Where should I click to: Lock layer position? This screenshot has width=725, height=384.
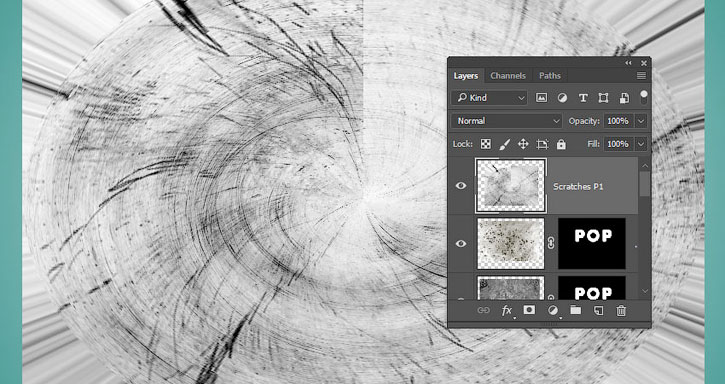523,144
